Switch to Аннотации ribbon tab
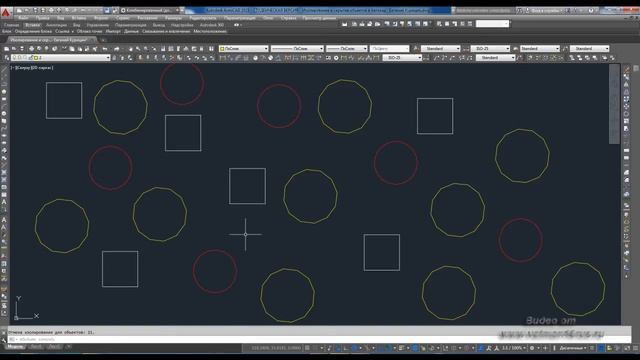The height and width of the screenshot is (360, 640). pos(56,25)
